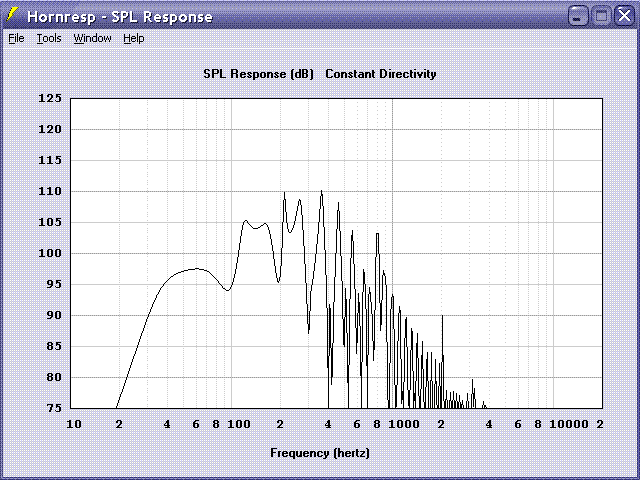Maximize the Hornresp SPL Response window
The width and height of the screenshot is (640, 480).
[601, 16]
